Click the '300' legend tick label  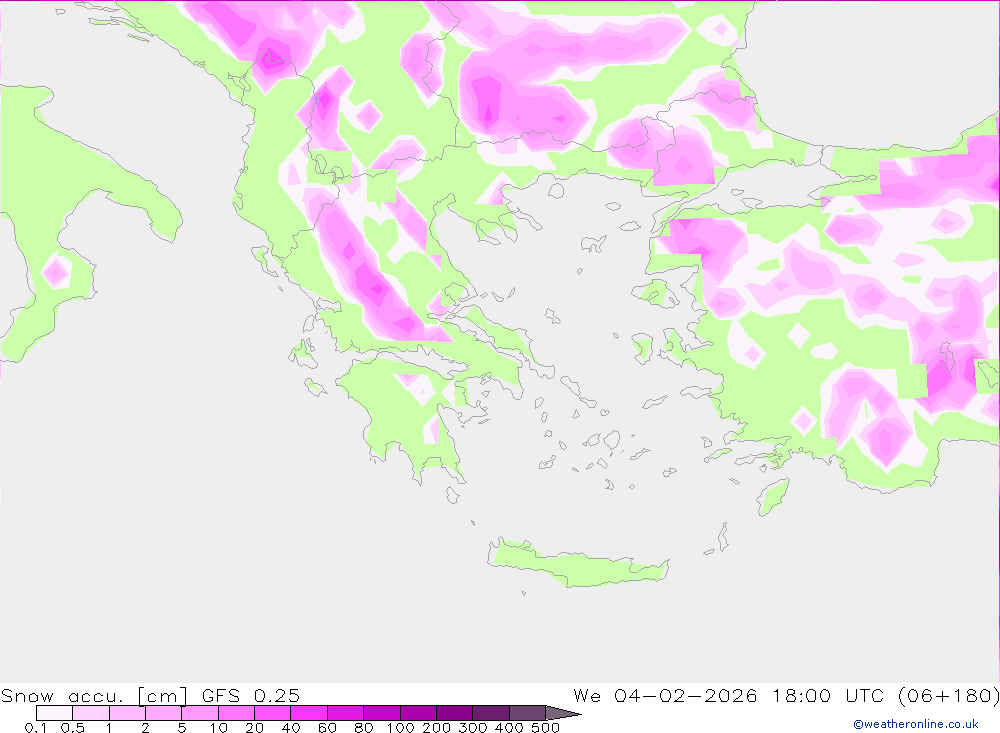click(473, 727)
